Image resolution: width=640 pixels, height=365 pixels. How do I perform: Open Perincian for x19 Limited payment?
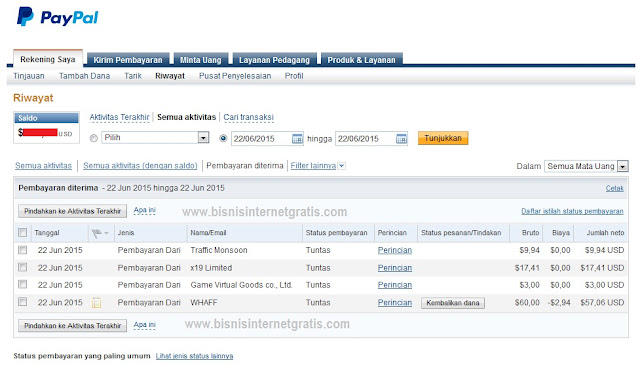click(395, 268)
